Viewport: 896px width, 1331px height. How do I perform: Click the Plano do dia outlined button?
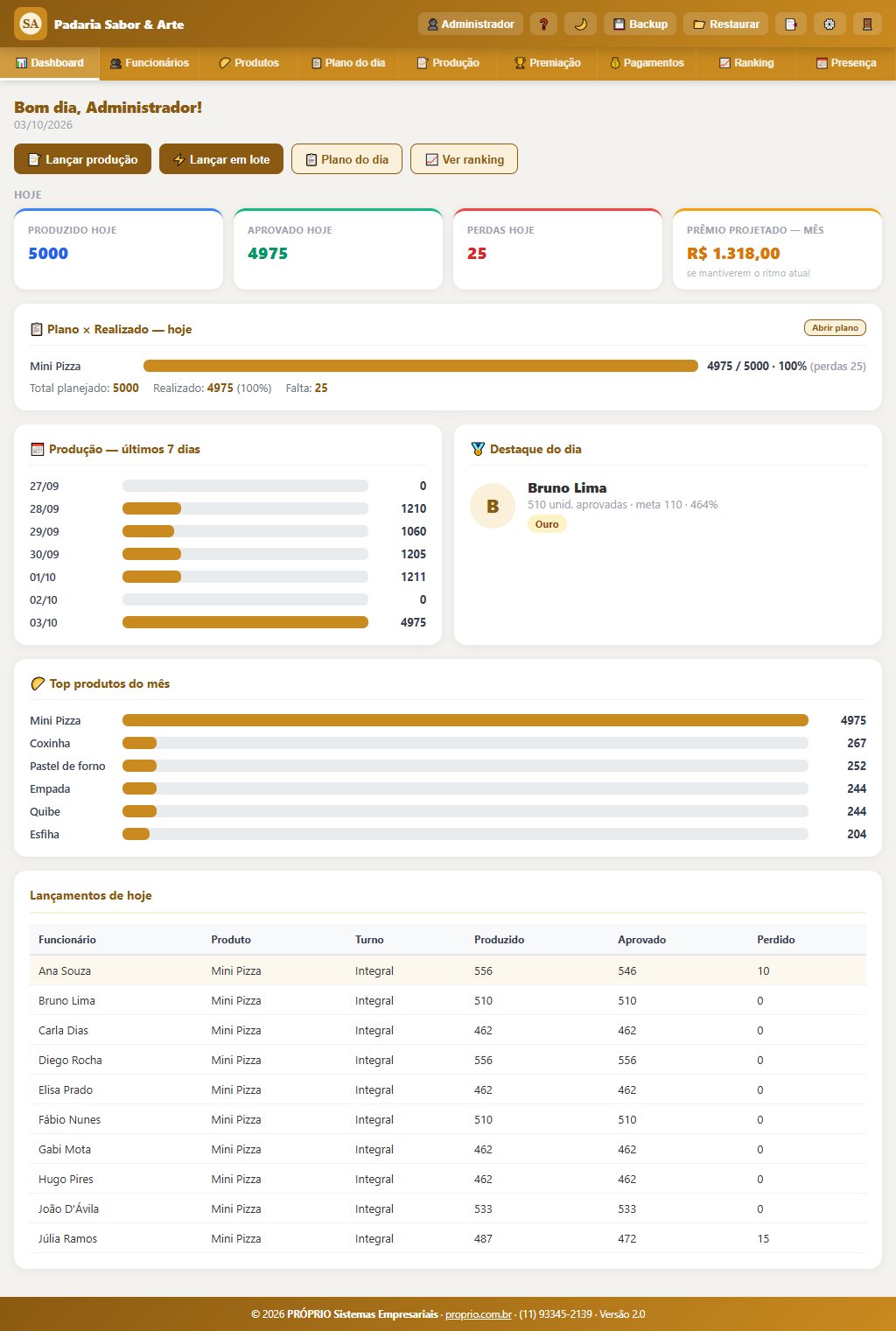[346, 159]
